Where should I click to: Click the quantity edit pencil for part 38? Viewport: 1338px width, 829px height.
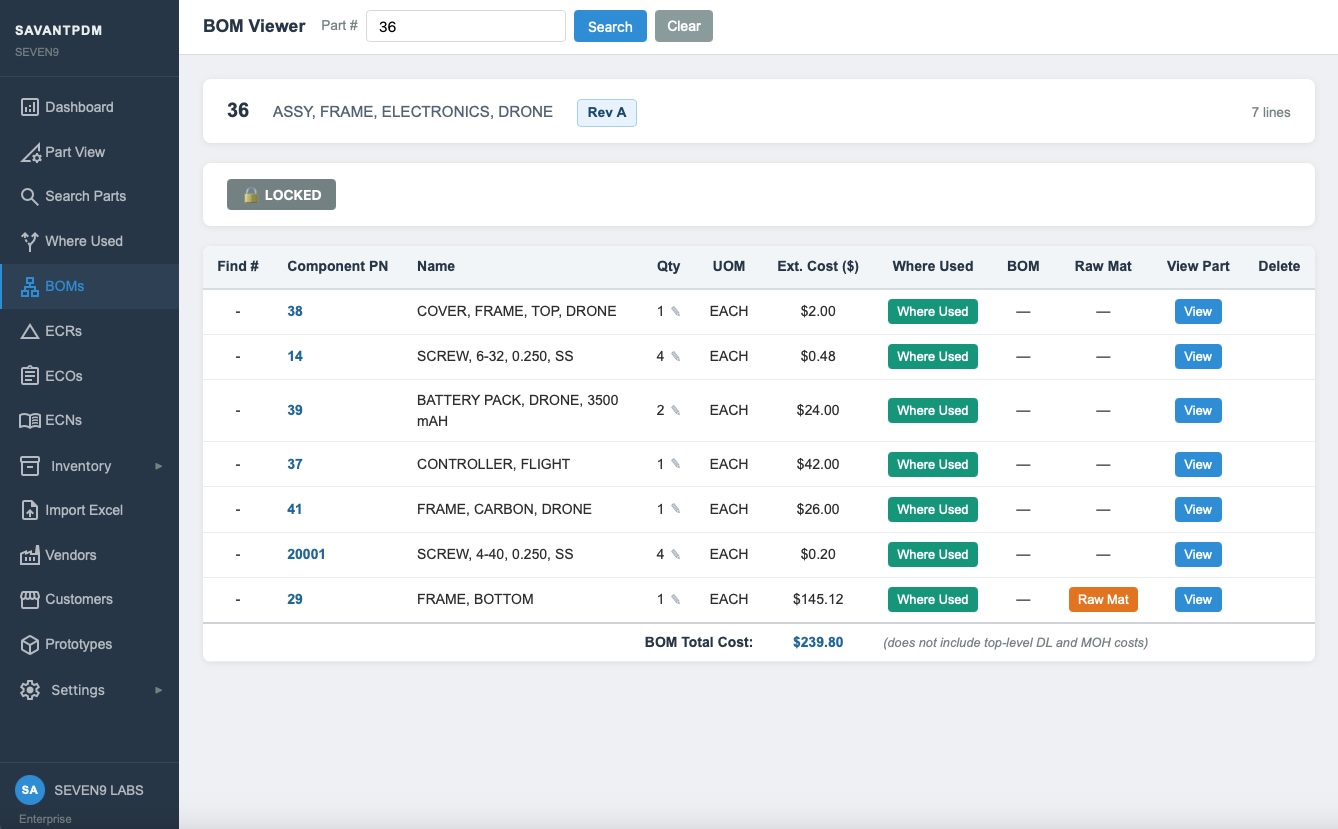click(676, 312)
